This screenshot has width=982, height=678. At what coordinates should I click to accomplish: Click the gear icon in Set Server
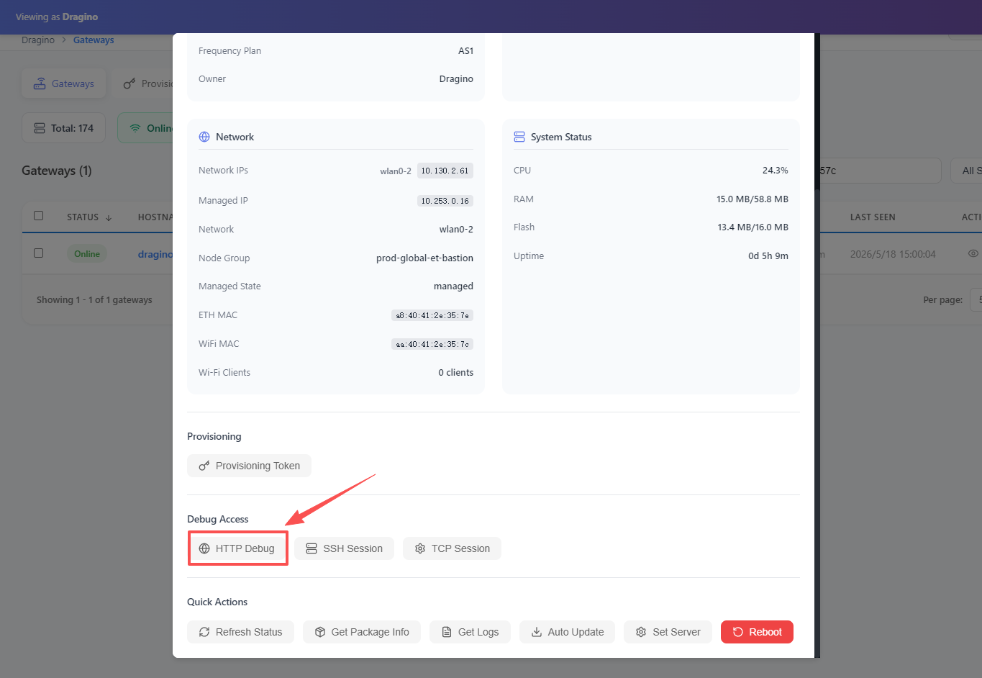tap(641, 632)
